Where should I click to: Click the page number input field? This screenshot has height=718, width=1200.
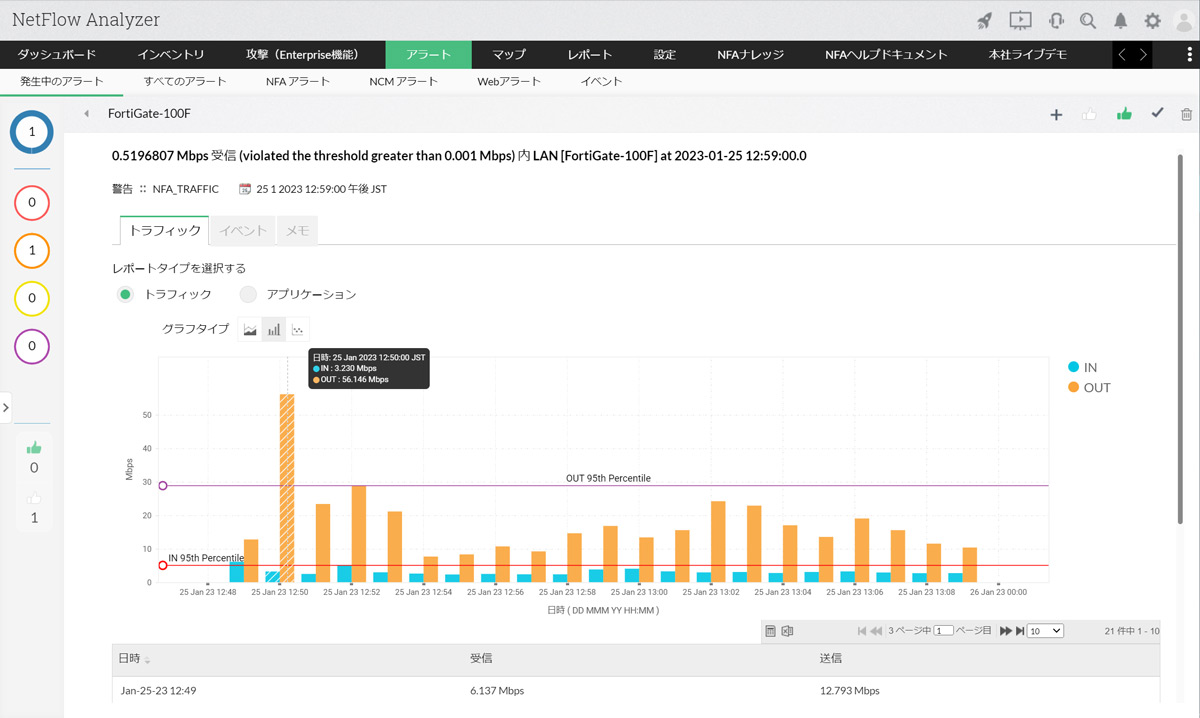[943, 631]
